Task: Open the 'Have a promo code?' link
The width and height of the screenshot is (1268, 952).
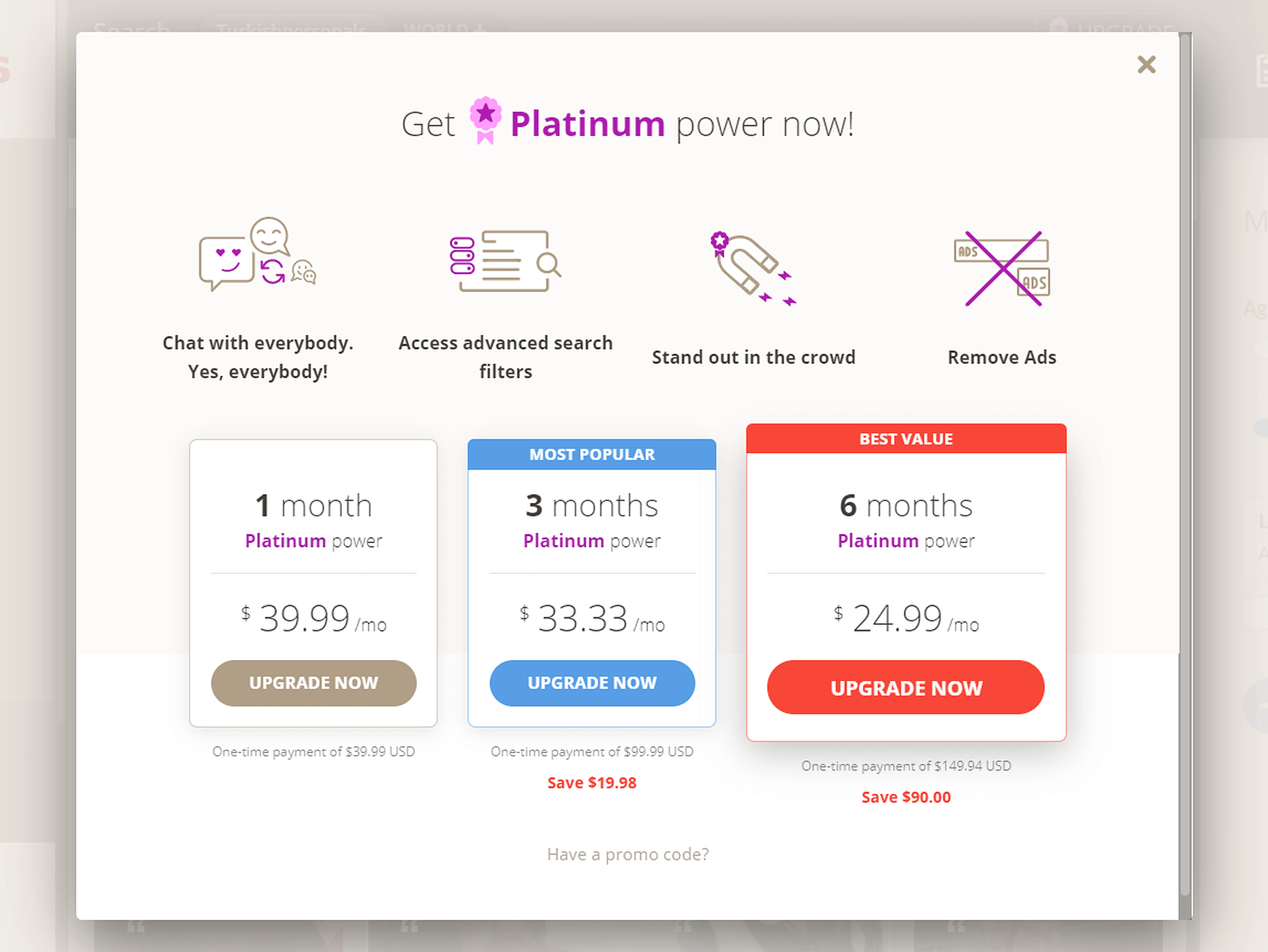Action: click(x=628, y=855)
